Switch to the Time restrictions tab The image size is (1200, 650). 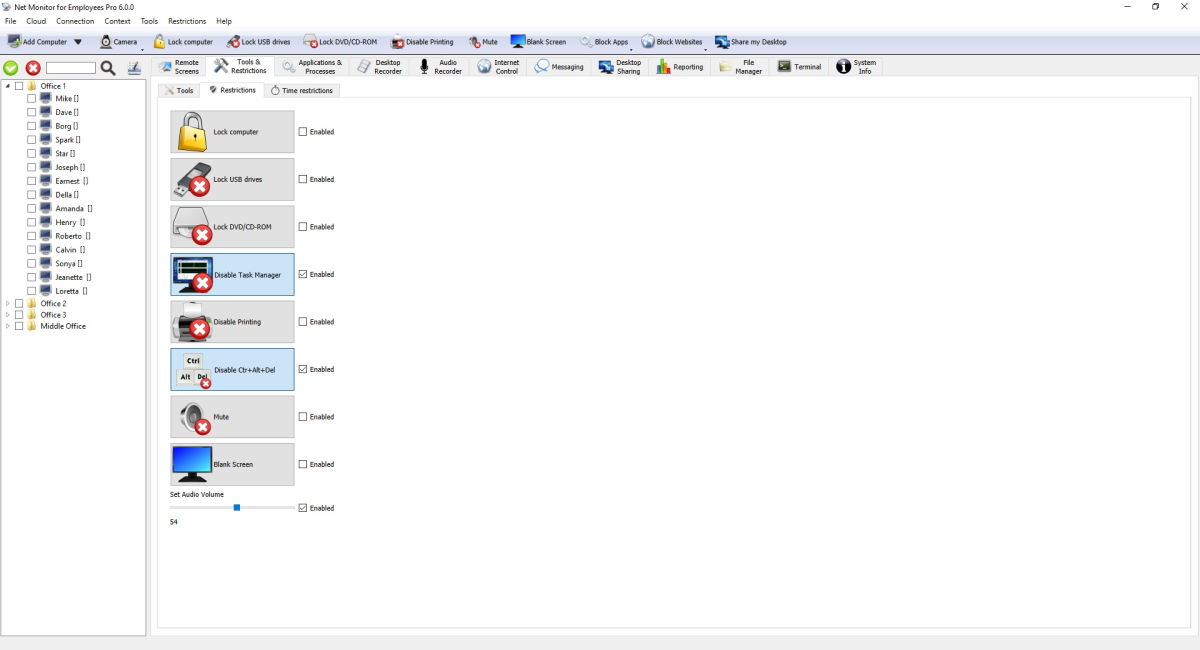pos(303,90)
